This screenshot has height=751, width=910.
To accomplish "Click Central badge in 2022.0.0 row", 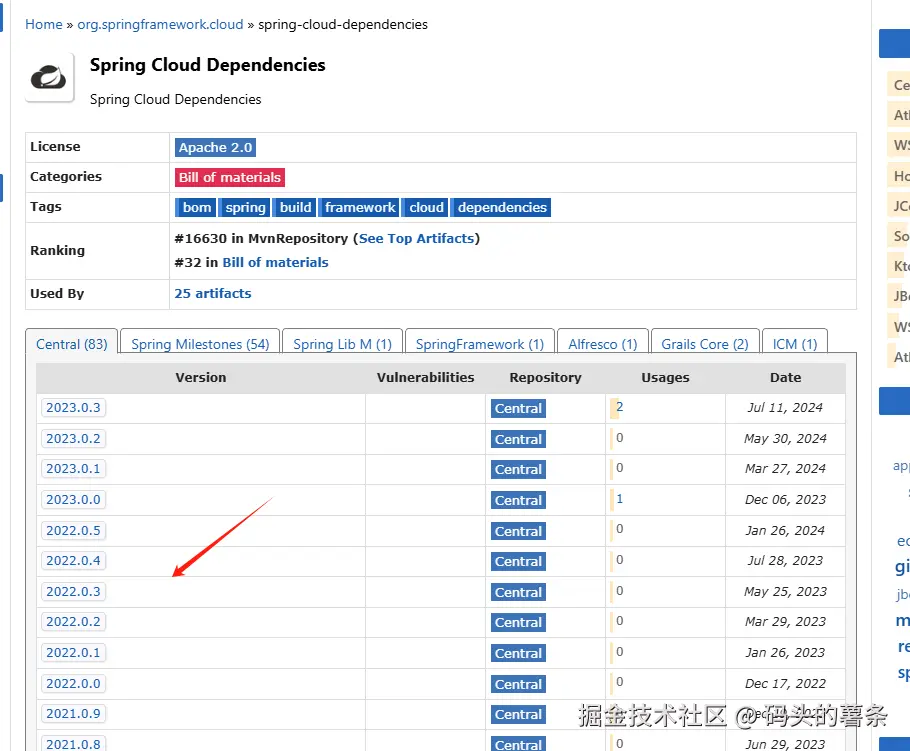I will click(518, 684).
